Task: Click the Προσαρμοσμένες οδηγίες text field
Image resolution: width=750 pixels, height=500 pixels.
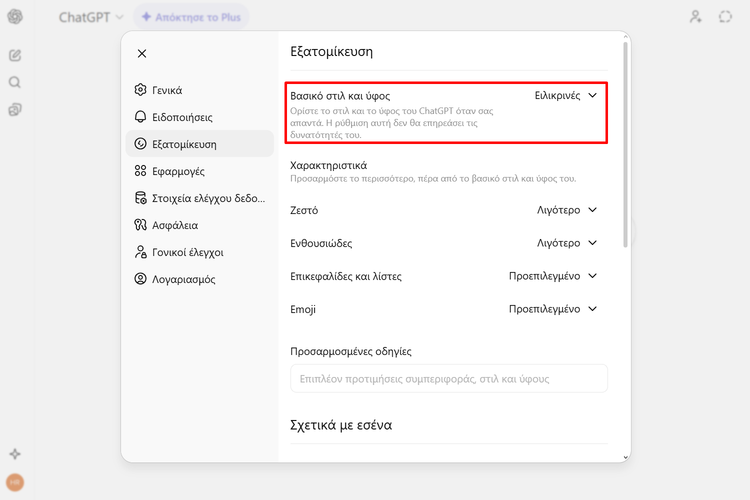Action: pyautogui.click(x=448, y=379)
